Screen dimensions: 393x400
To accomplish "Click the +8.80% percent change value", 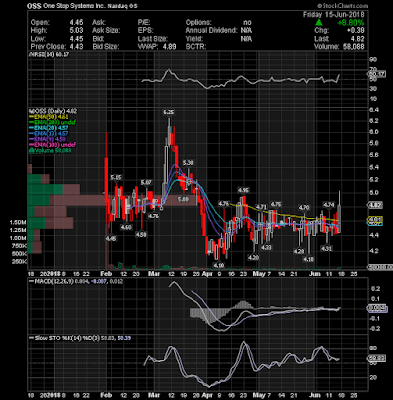I will 350,23.
